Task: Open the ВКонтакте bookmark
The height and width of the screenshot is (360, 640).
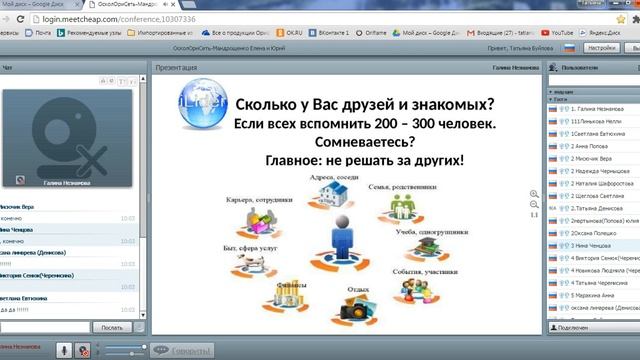Action: (329, 33)
